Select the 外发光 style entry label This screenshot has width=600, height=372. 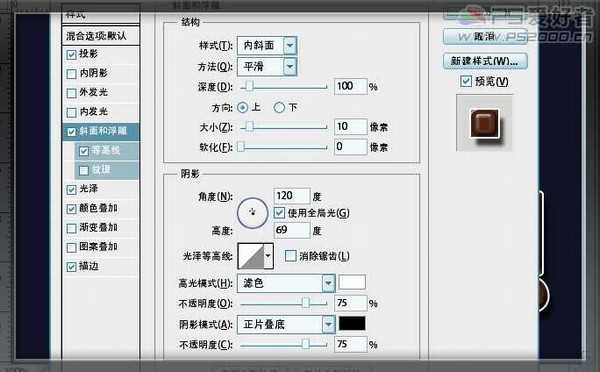point(93,92)
